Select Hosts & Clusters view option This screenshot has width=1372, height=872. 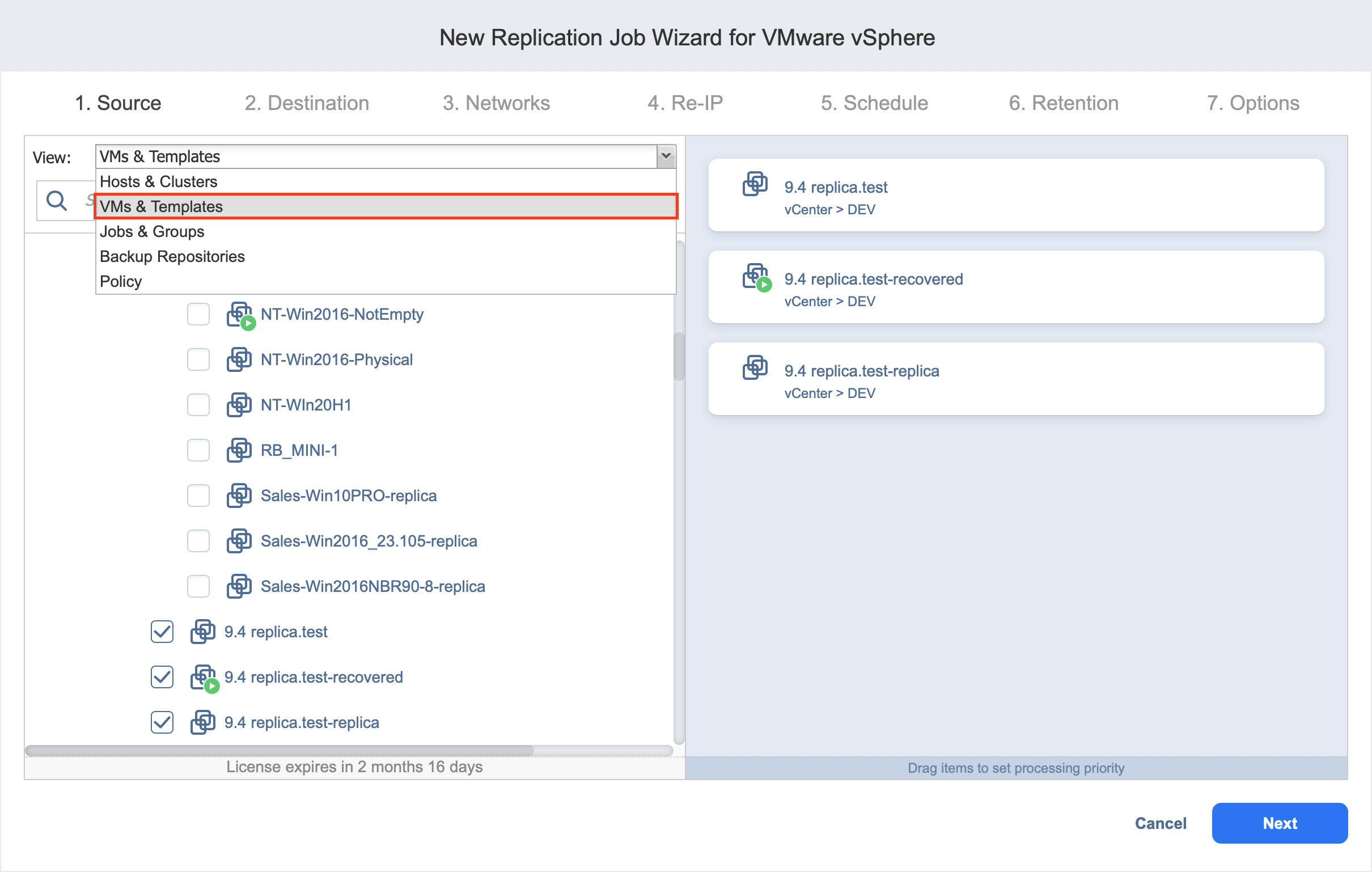pyautogui.click(x=386, y=182)
